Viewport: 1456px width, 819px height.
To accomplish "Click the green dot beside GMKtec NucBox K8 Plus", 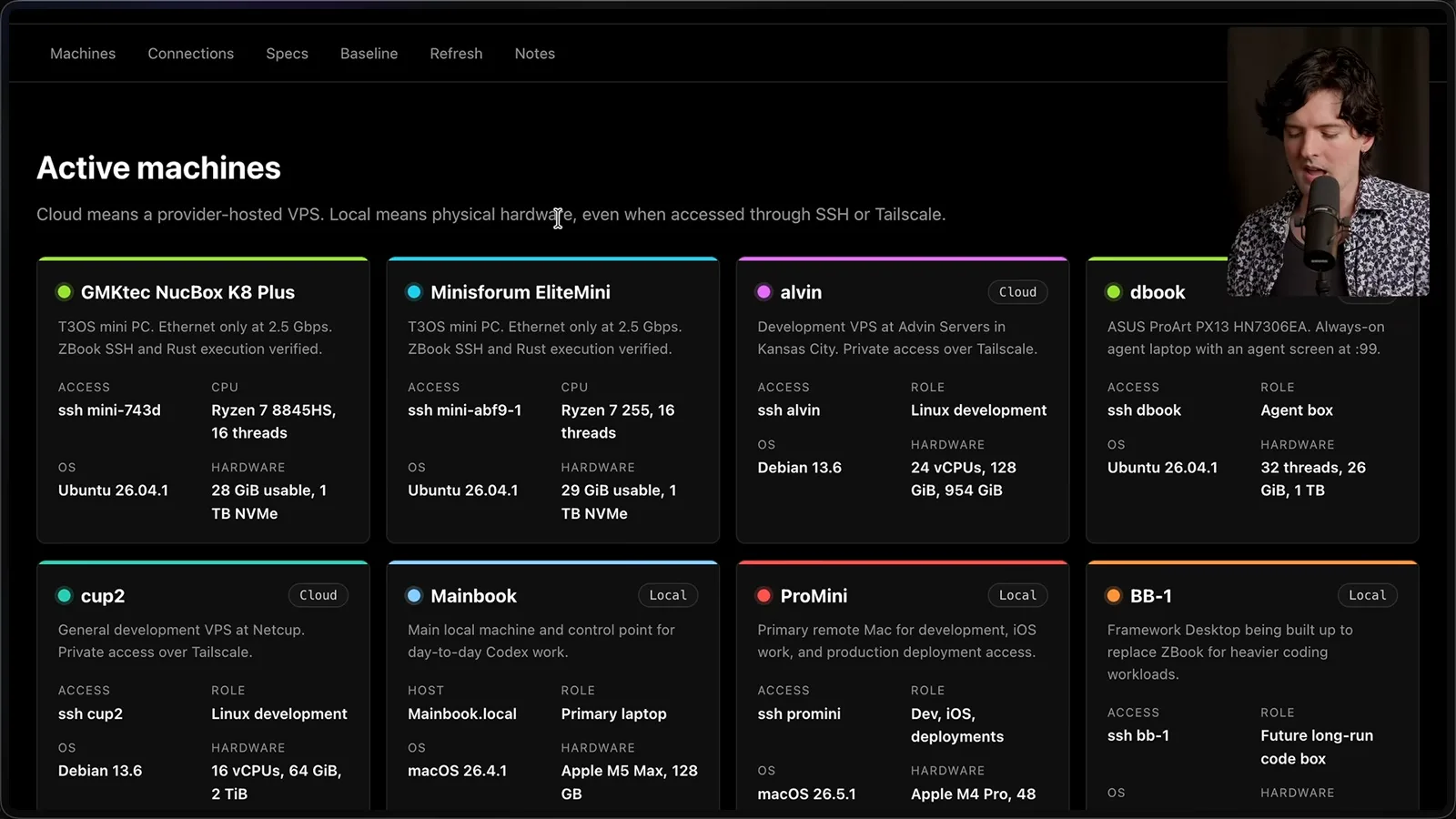I will 64,292.
